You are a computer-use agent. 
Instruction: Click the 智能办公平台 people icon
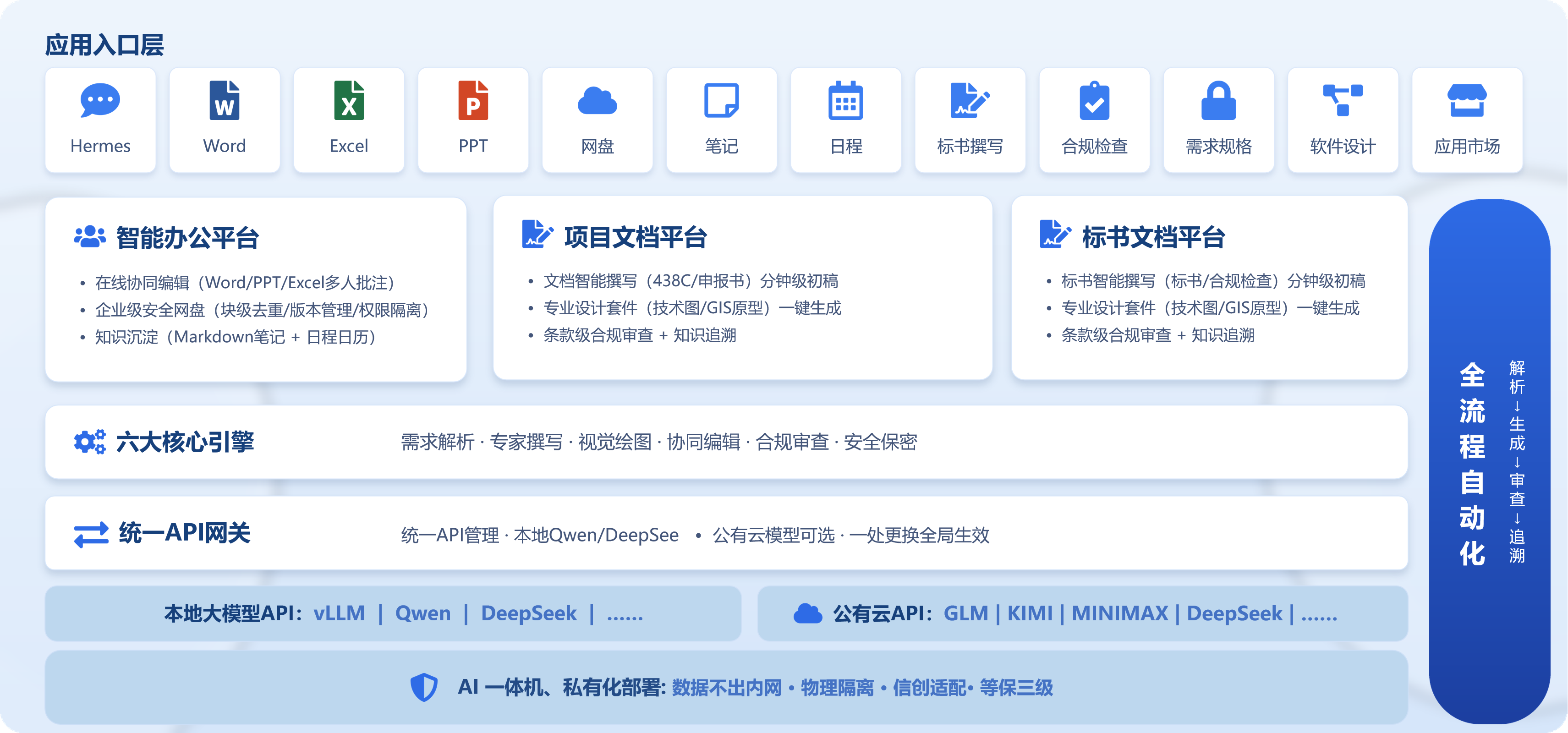(x=89, y=236)
